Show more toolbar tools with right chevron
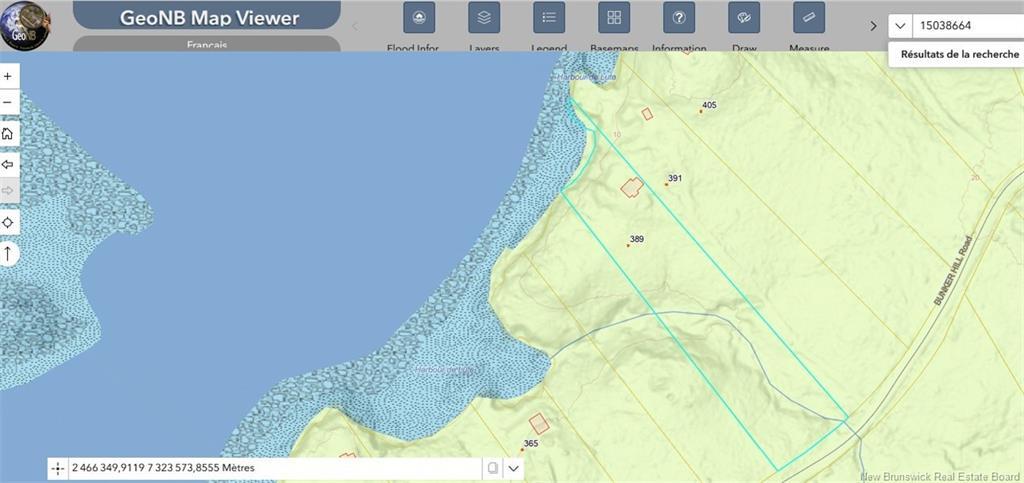This screenshot has height=483, width=1024. coord(873,26)
